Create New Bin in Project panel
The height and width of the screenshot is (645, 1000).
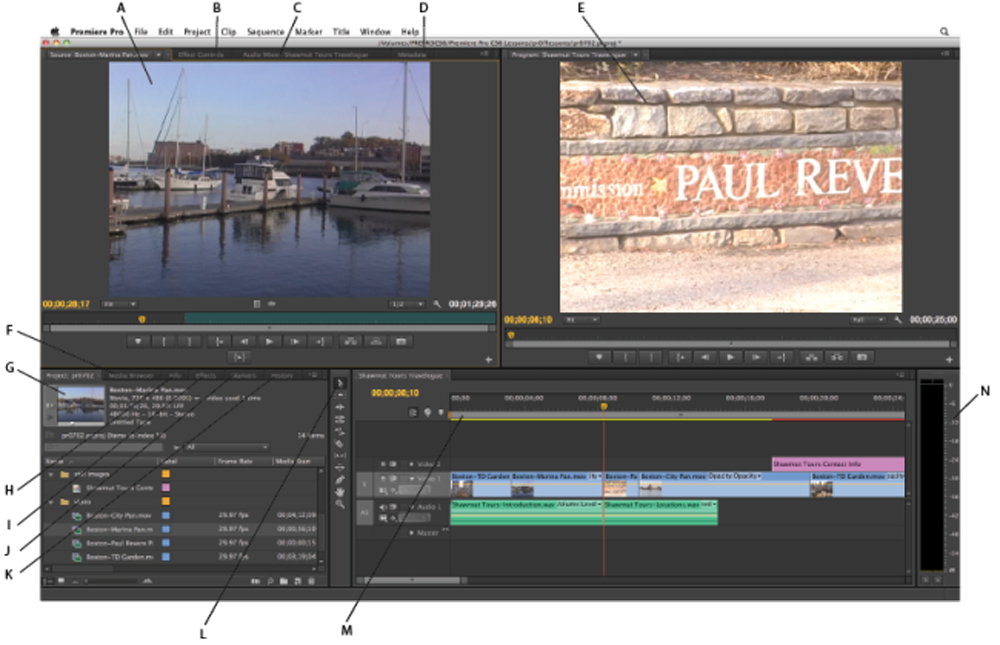[284, 581]
